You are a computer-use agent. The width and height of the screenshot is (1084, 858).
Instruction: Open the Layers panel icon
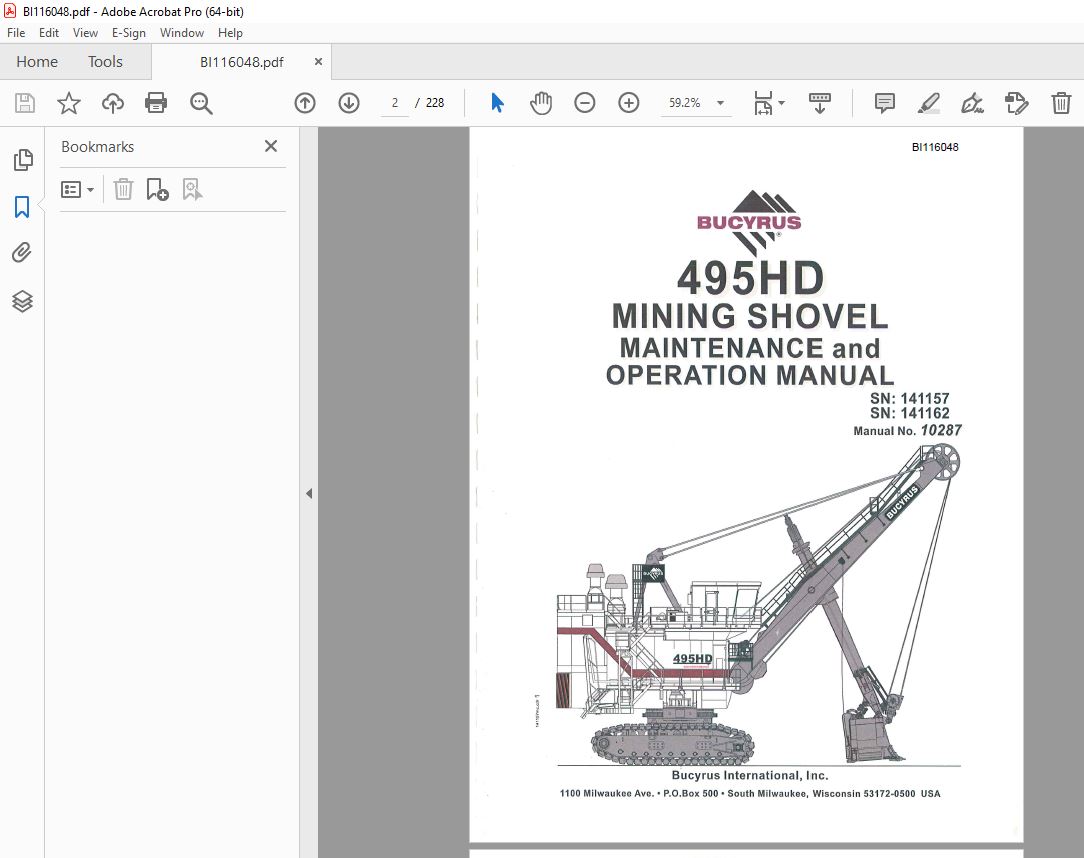click(22, 301)
